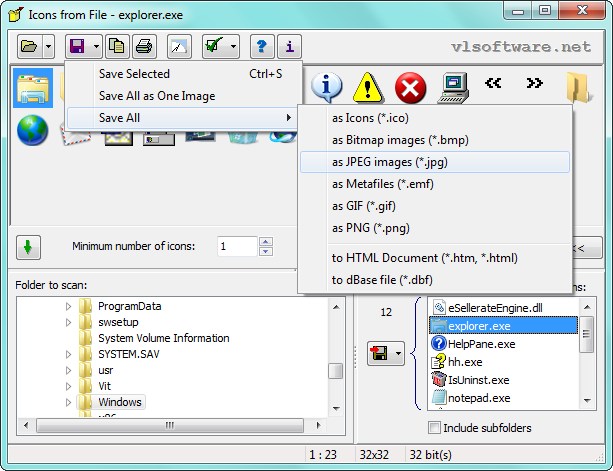613x471 pixels.
Task: Click the purple info 'i' toolbar icon
Action: 289,47
